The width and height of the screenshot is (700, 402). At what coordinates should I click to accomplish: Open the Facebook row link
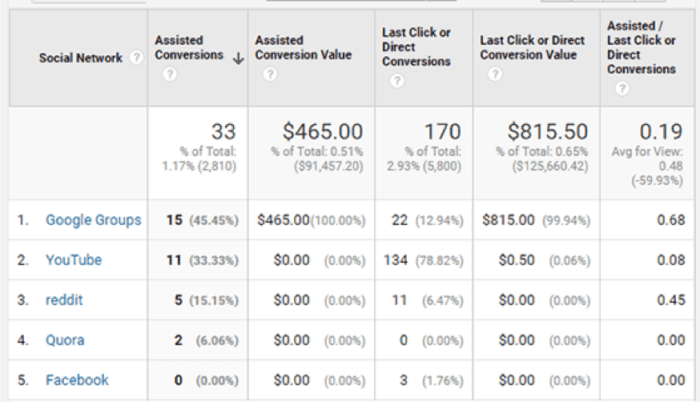coord(77,380)
